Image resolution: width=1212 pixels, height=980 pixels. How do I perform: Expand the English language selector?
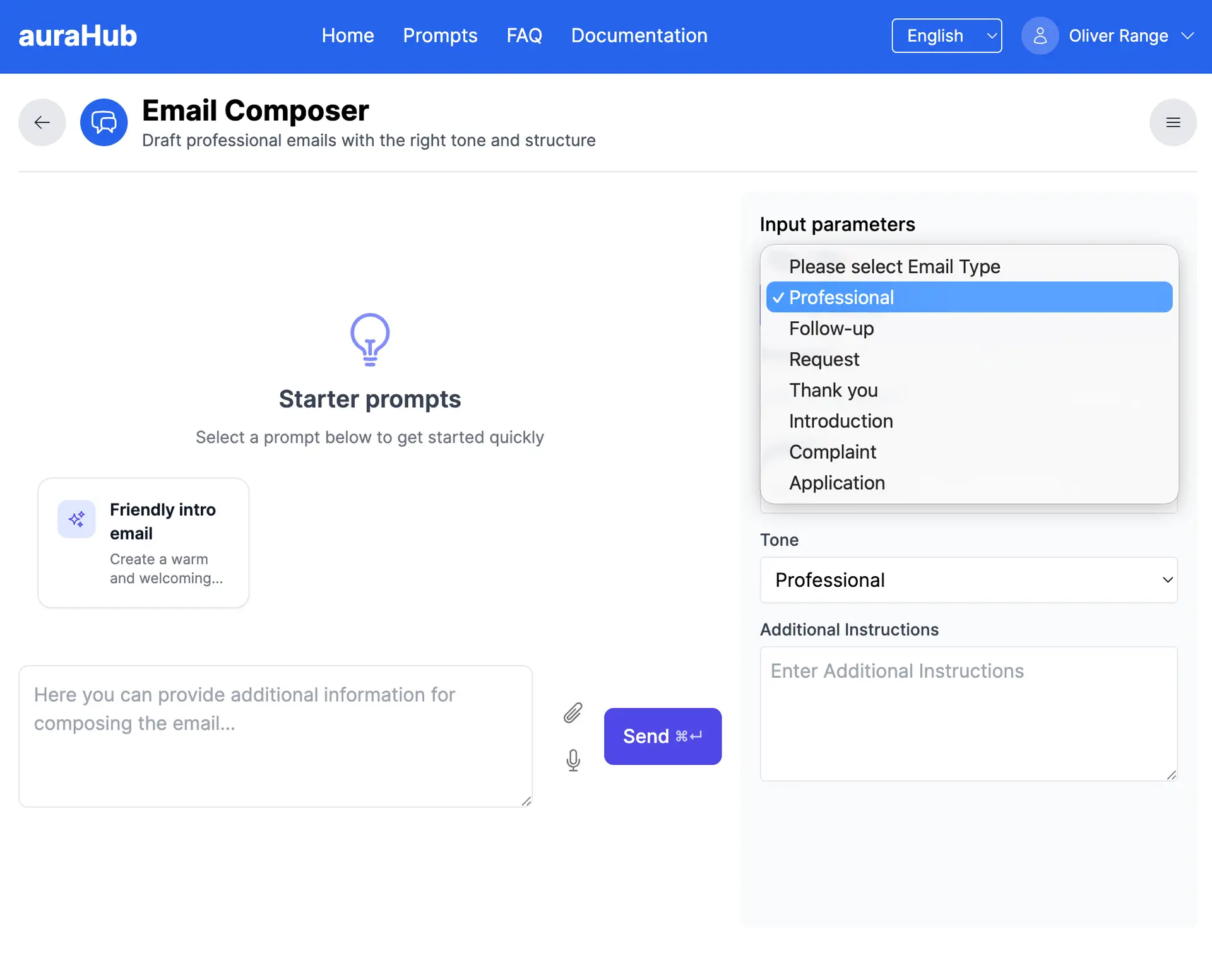(946, 35)
